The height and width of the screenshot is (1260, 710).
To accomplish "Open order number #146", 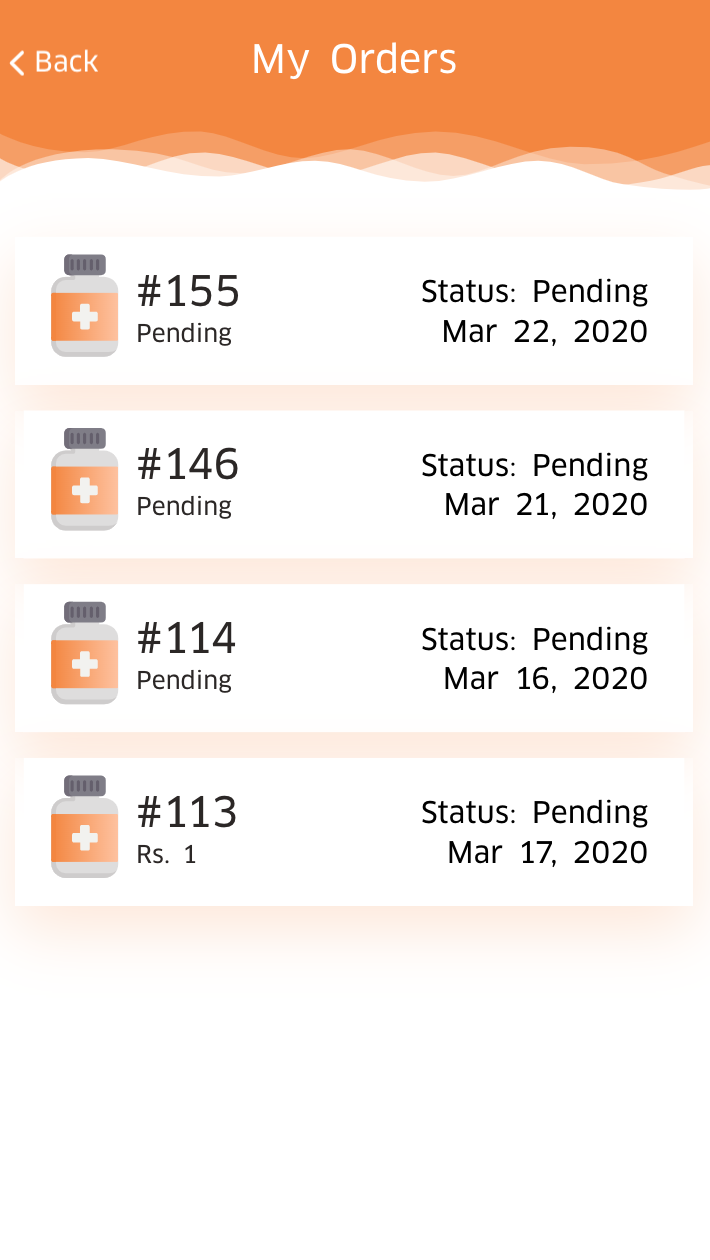I will click(x=188, y=464).
